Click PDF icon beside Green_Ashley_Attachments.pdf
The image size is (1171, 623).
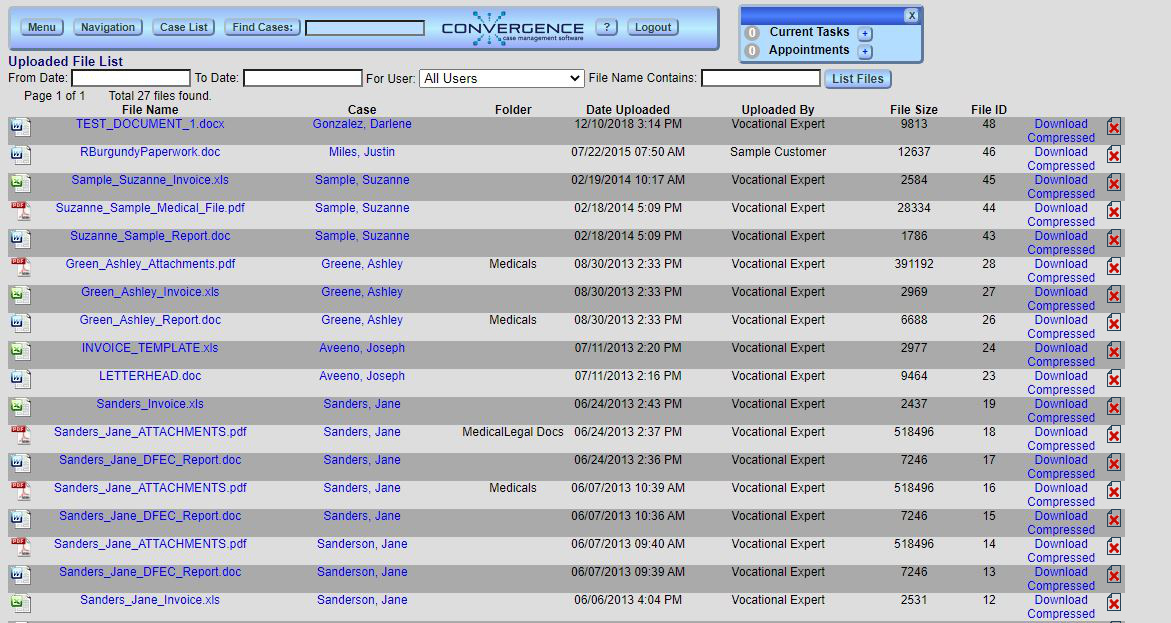tap(20, 267)
